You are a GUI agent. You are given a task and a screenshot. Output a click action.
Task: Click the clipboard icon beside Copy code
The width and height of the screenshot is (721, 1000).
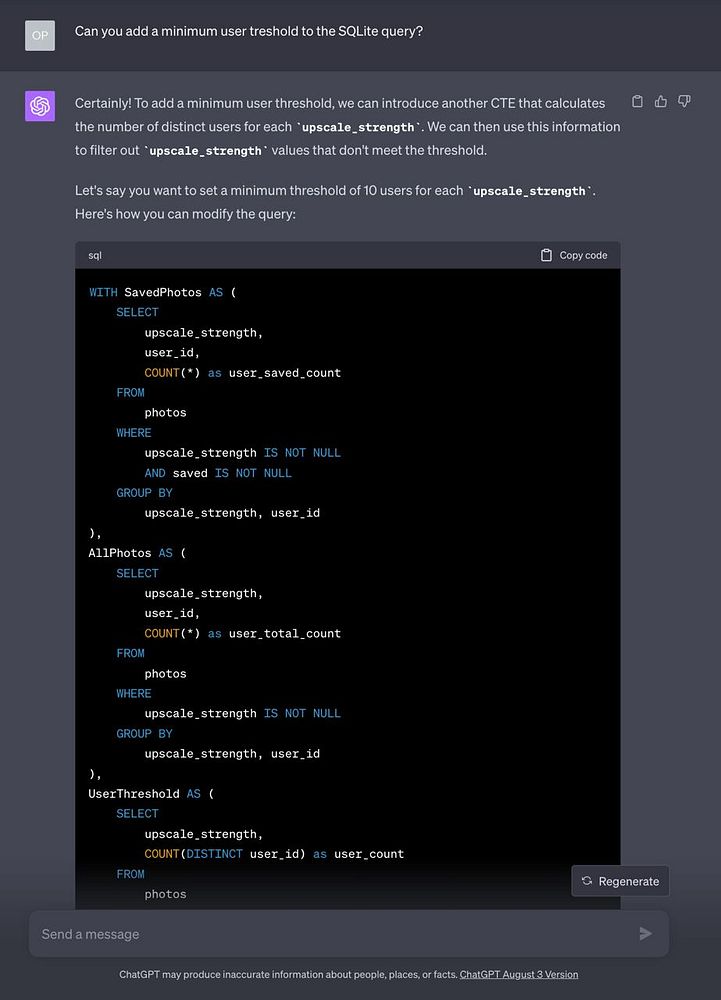click(x=546, y=255)
